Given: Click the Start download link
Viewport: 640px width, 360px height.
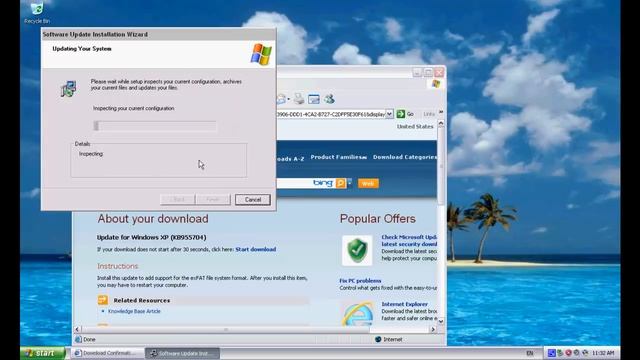Looking at the screenshot, I should pyautogui.click(x=256, y=249).
